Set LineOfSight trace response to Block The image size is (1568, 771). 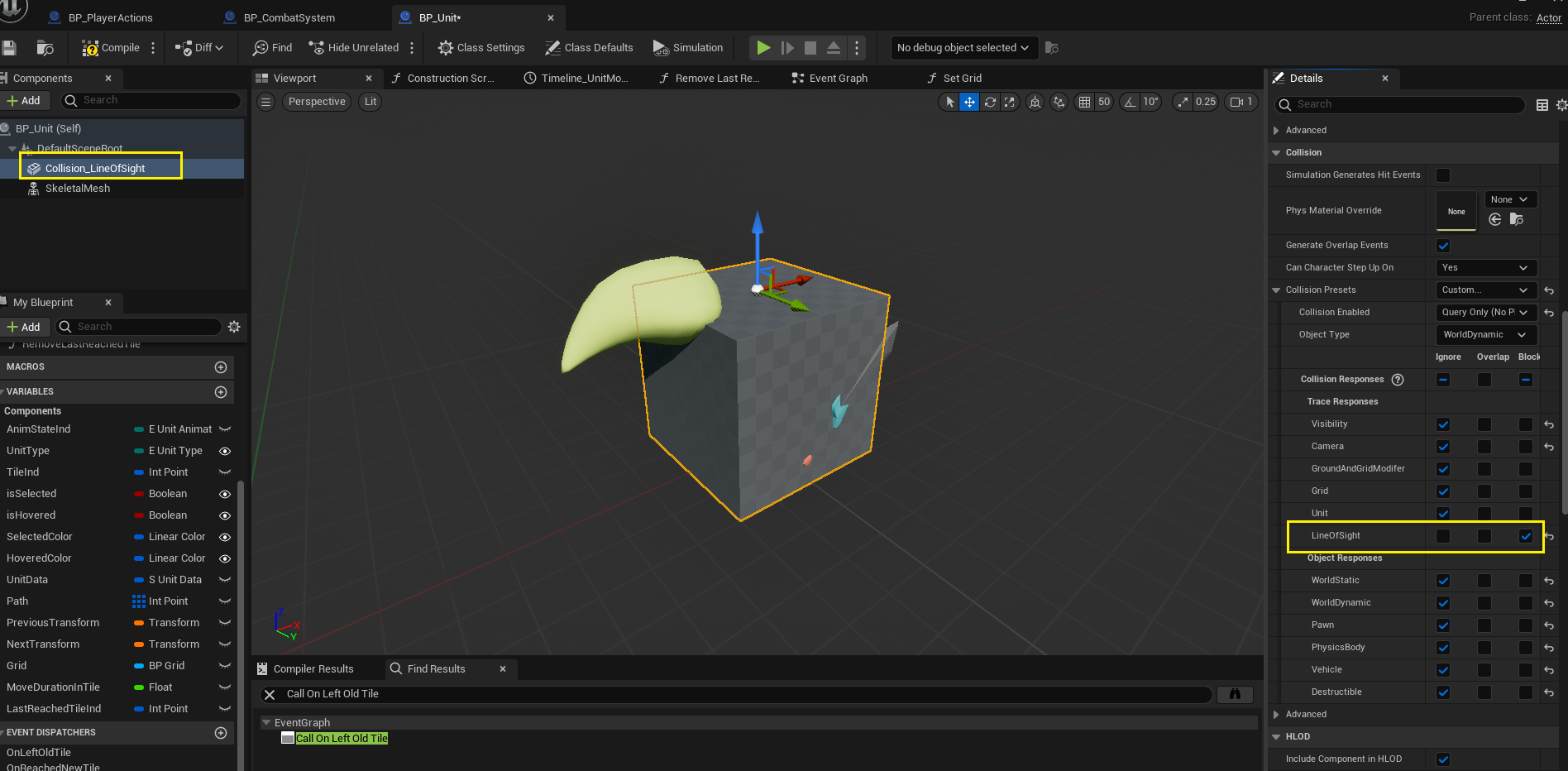pyautogui.click(x=1526, y=536)
